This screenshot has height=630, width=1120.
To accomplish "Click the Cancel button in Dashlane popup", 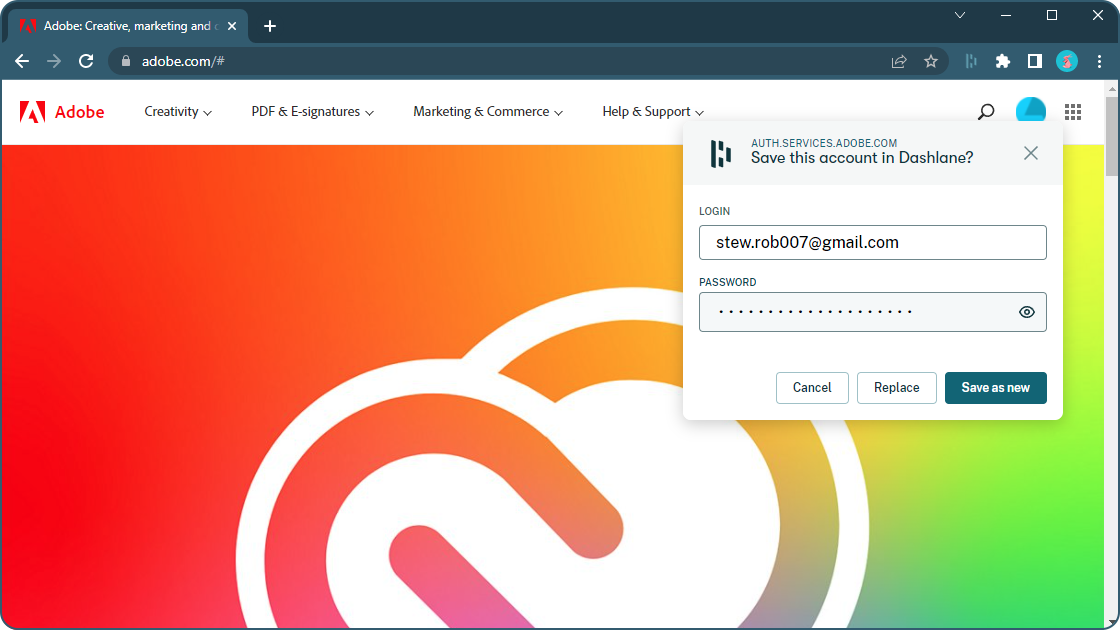I will [x=812, y=388].
